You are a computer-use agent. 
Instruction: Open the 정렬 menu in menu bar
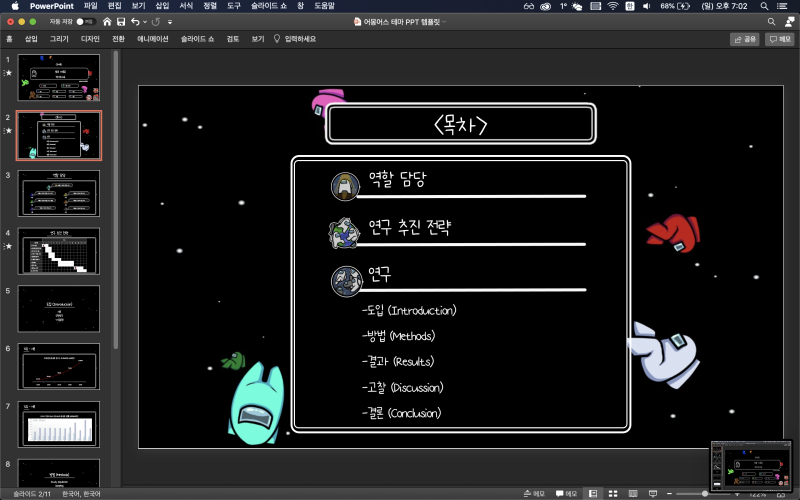click(210, 6)
